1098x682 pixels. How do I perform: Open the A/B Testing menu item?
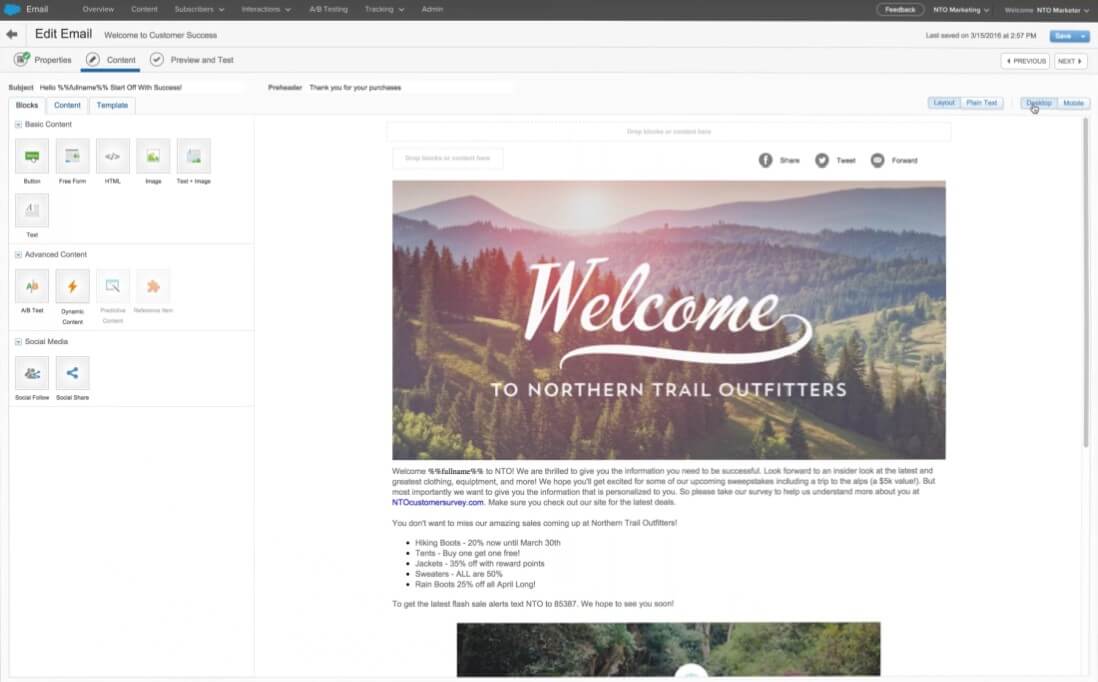[x=328, y=9]
